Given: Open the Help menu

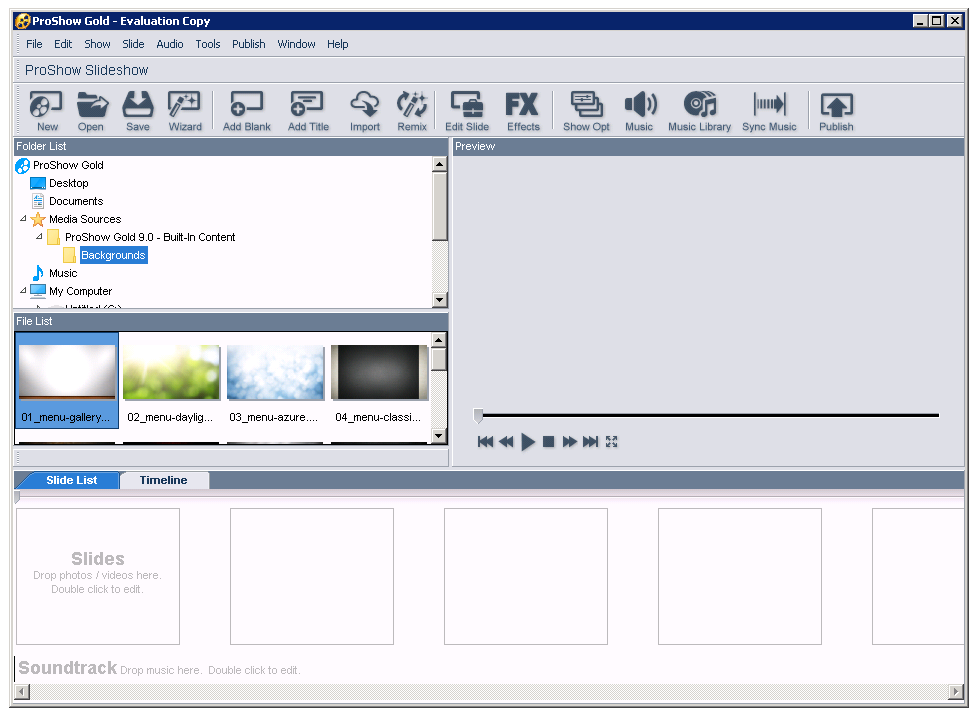Looking at the screenshot, I should 338,44.
